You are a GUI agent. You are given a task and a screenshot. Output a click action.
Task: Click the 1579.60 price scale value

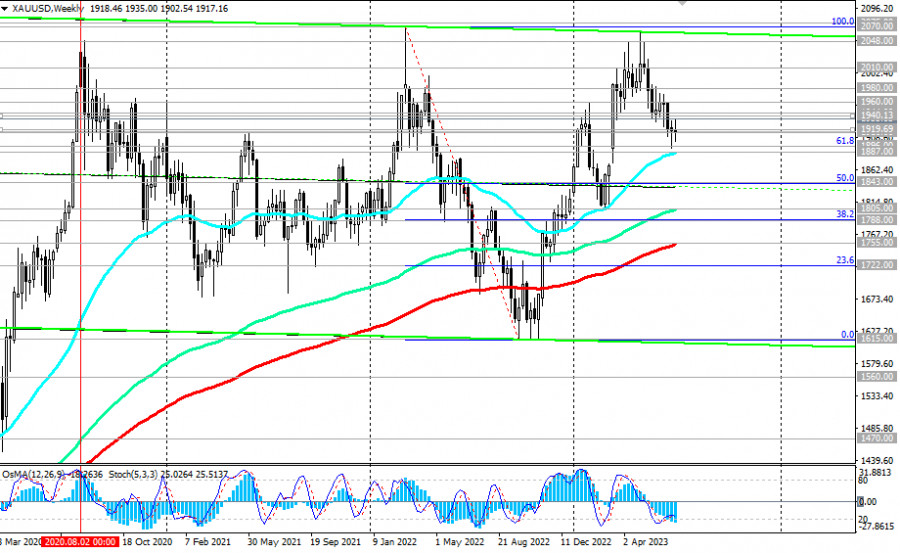[877, 363]
